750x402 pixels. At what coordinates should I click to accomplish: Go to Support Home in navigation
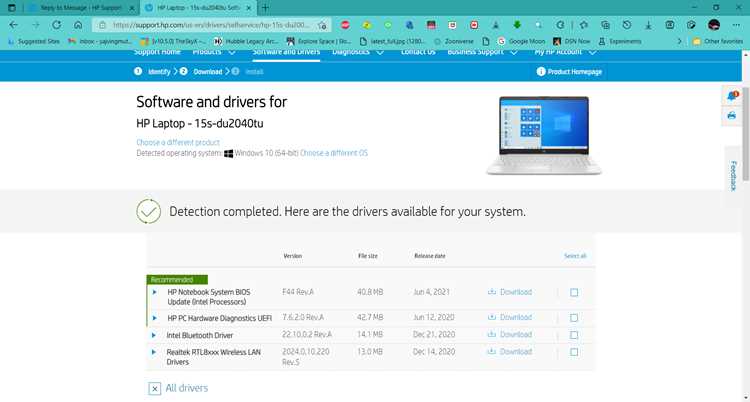157,52
